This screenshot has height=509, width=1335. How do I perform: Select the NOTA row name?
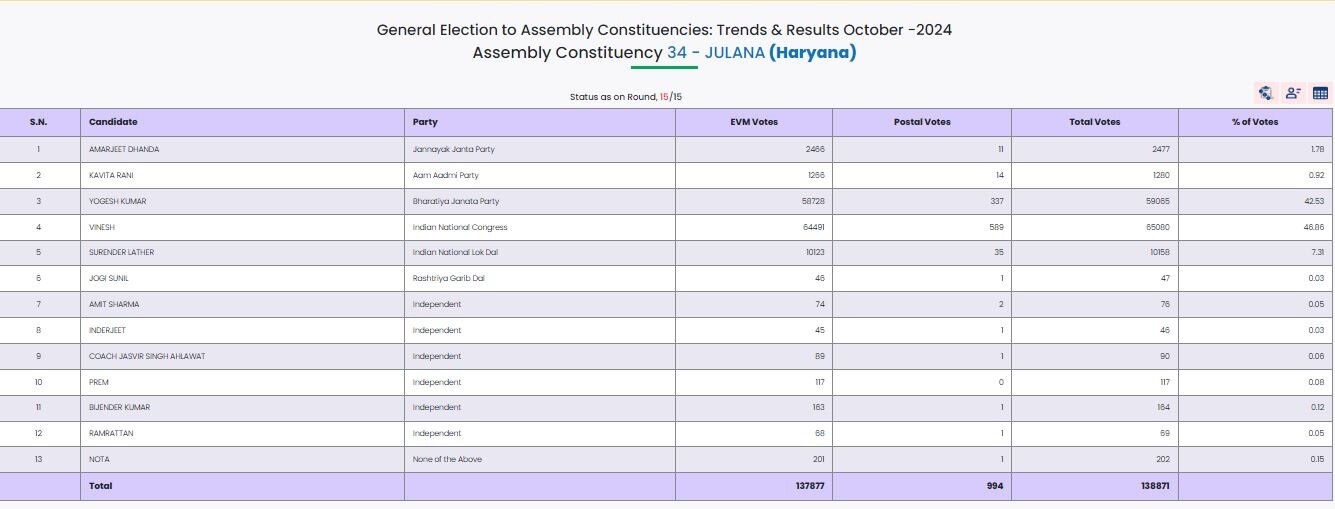pos(99,459)
